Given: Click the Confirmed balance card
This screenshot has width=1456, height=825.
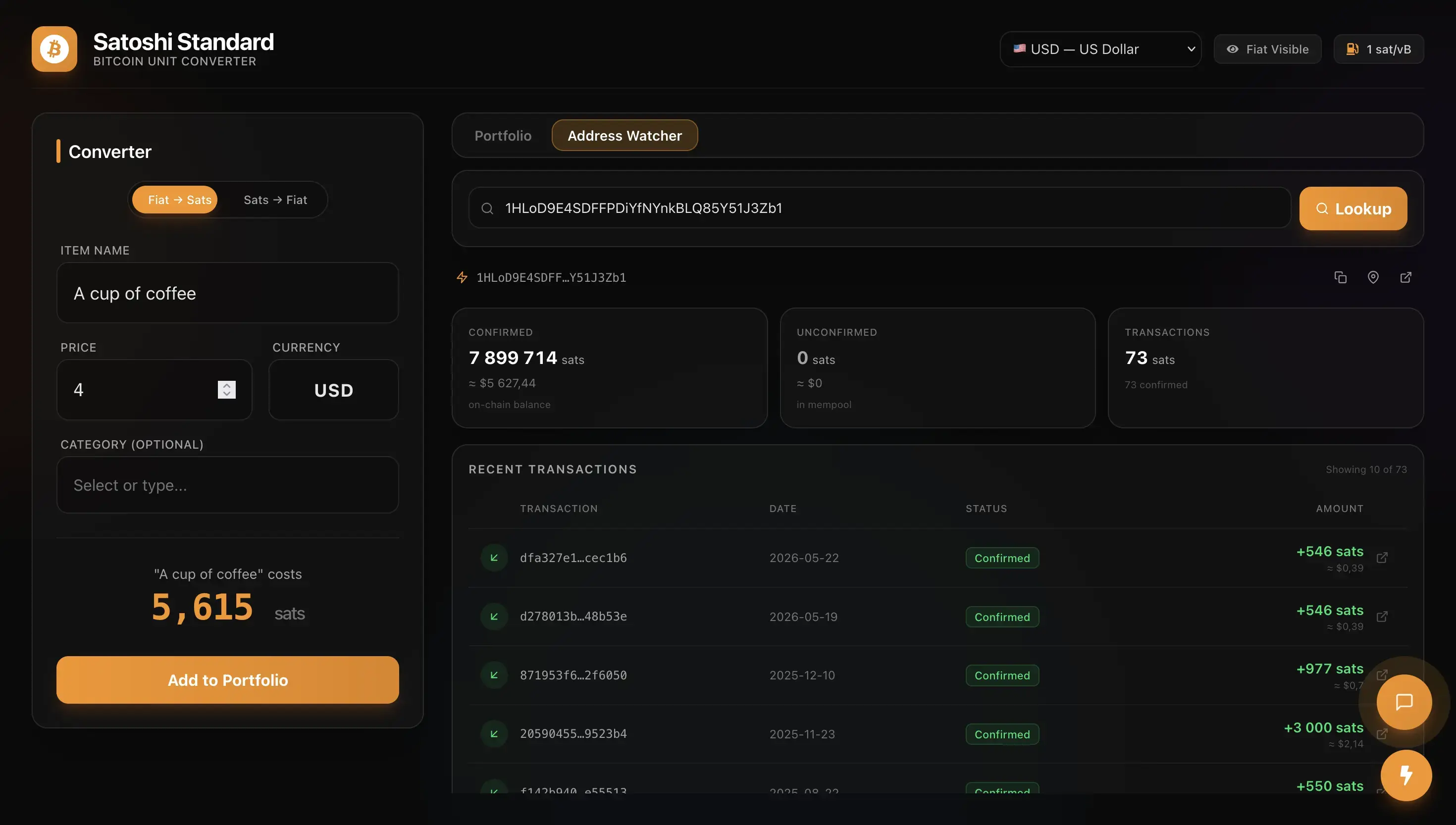Looking at the screenshot, I should pyautogui.click(x=610, y=368).
